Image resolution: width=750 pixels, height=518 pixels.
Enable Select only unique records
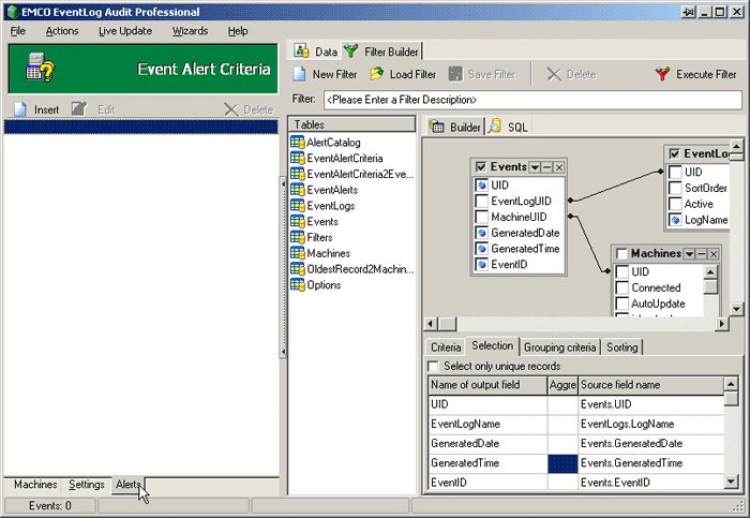point(433,366)
